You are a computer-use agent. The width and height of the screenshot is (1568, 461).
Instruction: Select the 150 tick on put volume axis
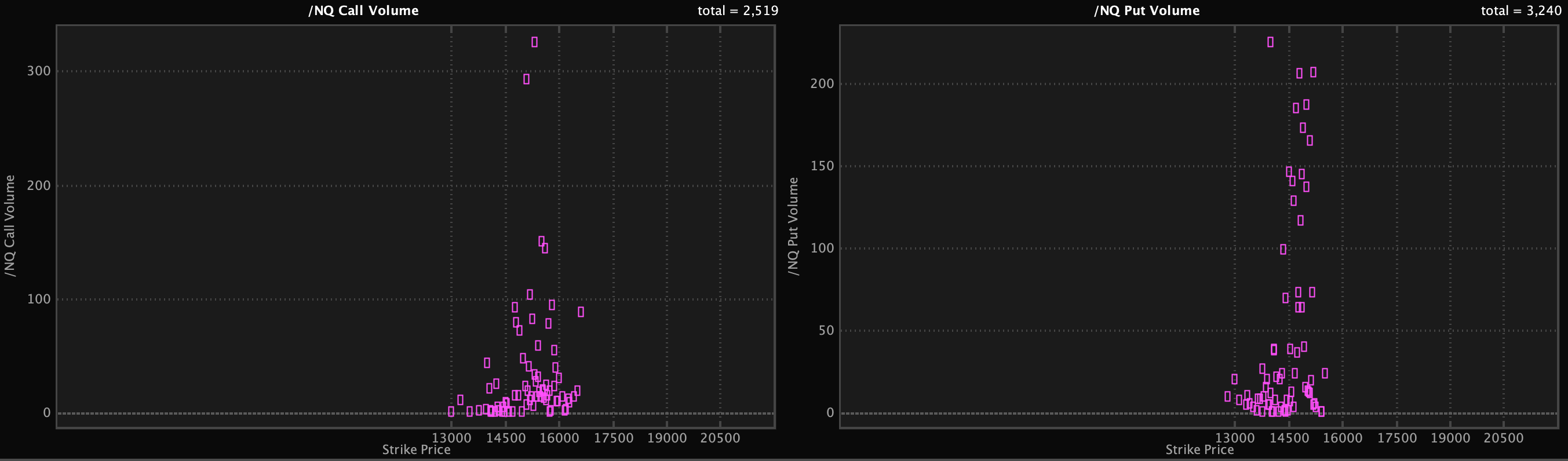(x=822, y=166)
